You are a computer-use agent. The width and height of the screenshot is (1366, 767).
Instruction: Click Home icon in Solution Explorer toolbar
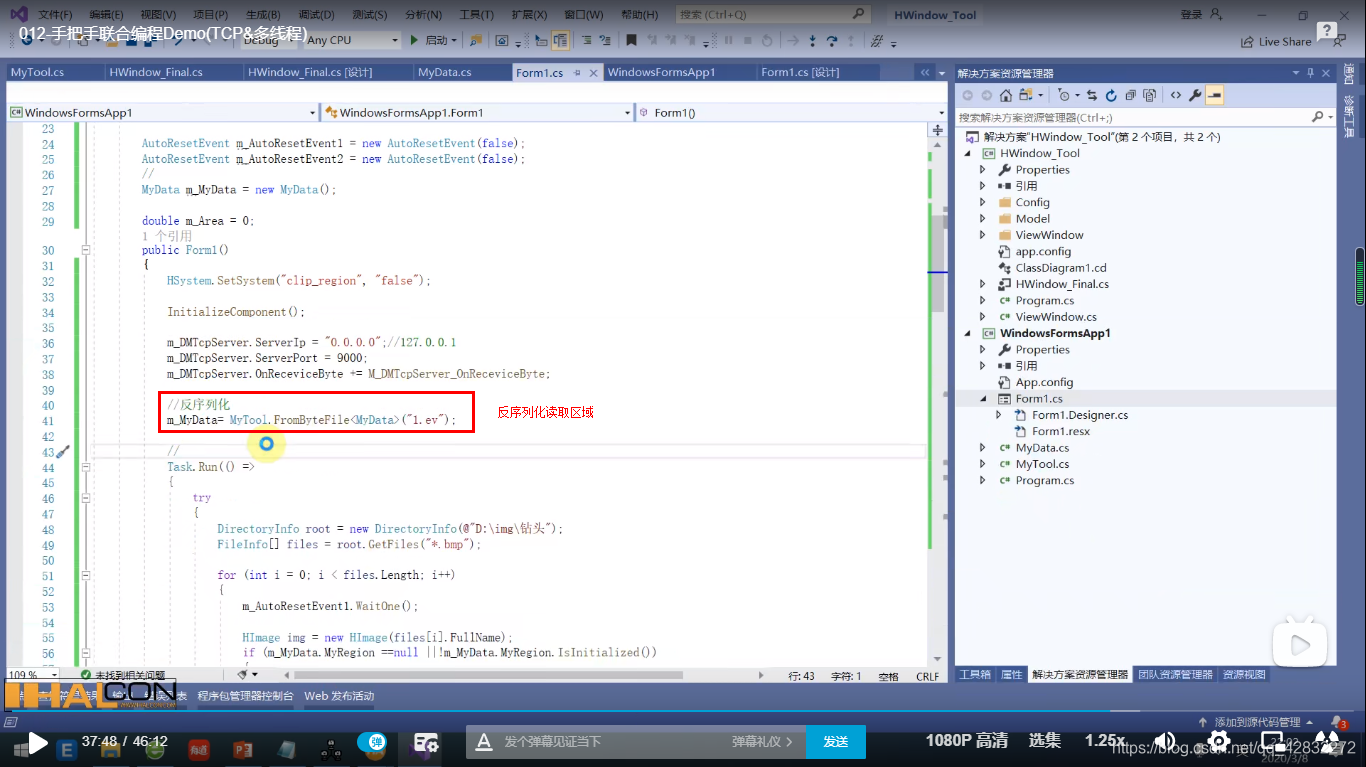point(1006,95)
